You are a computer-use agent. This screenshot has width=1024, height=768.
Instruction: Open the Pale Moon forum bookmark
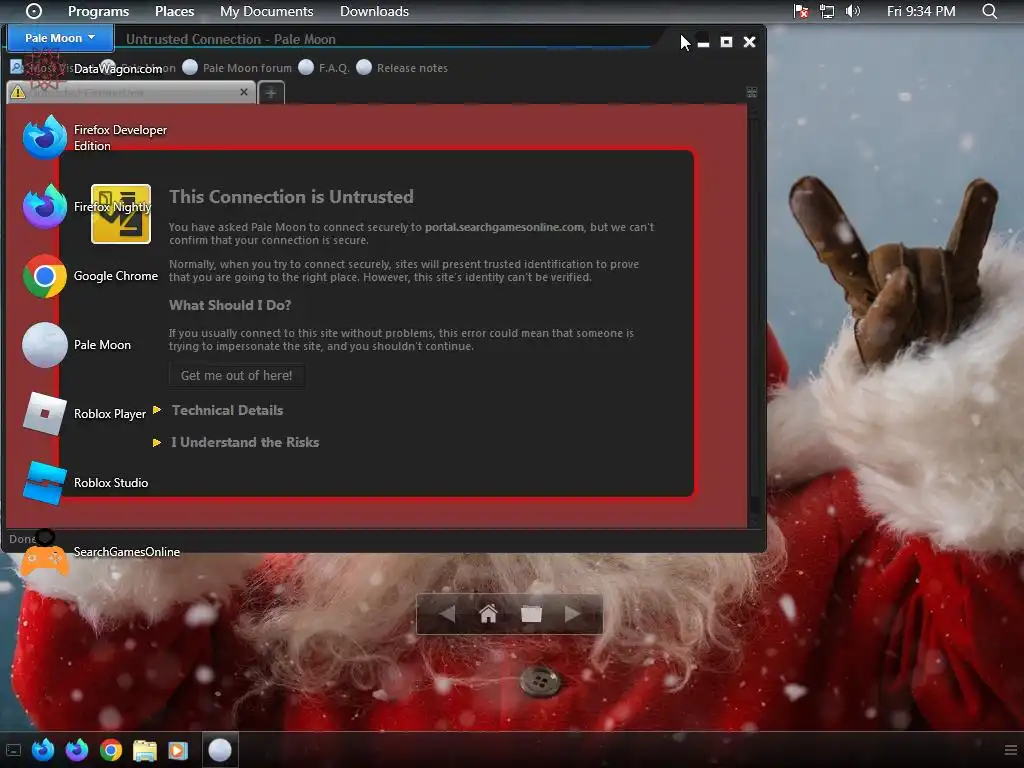[x=237, y=68]
